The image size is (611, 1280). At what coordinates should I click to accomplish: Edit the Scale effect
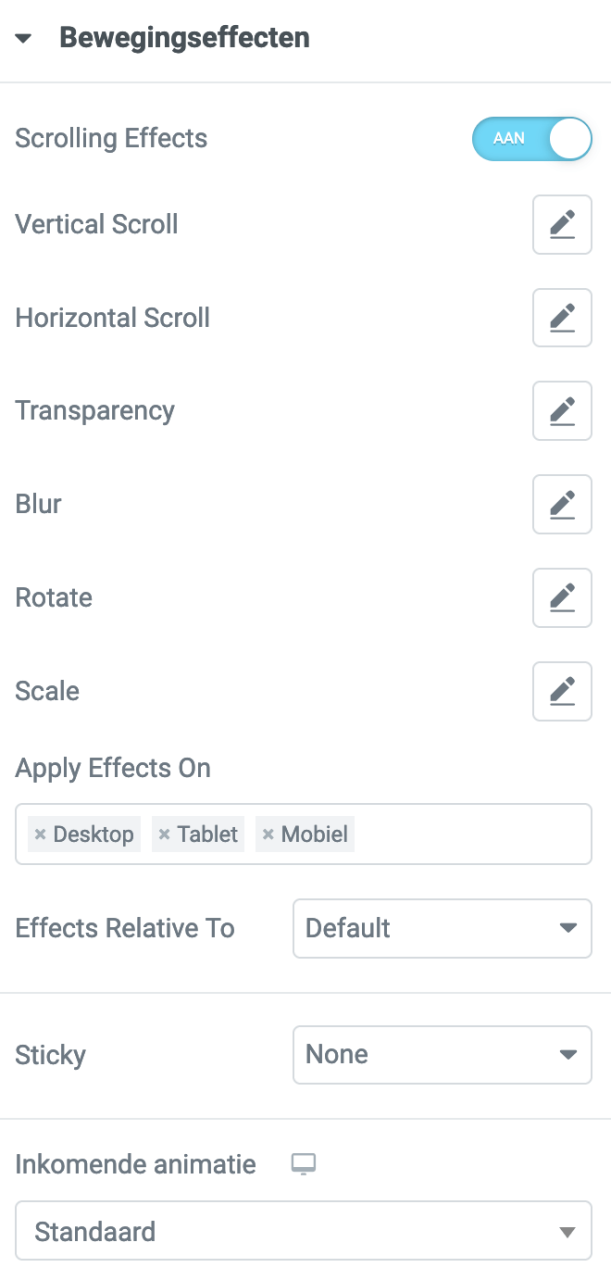point(562,691)
